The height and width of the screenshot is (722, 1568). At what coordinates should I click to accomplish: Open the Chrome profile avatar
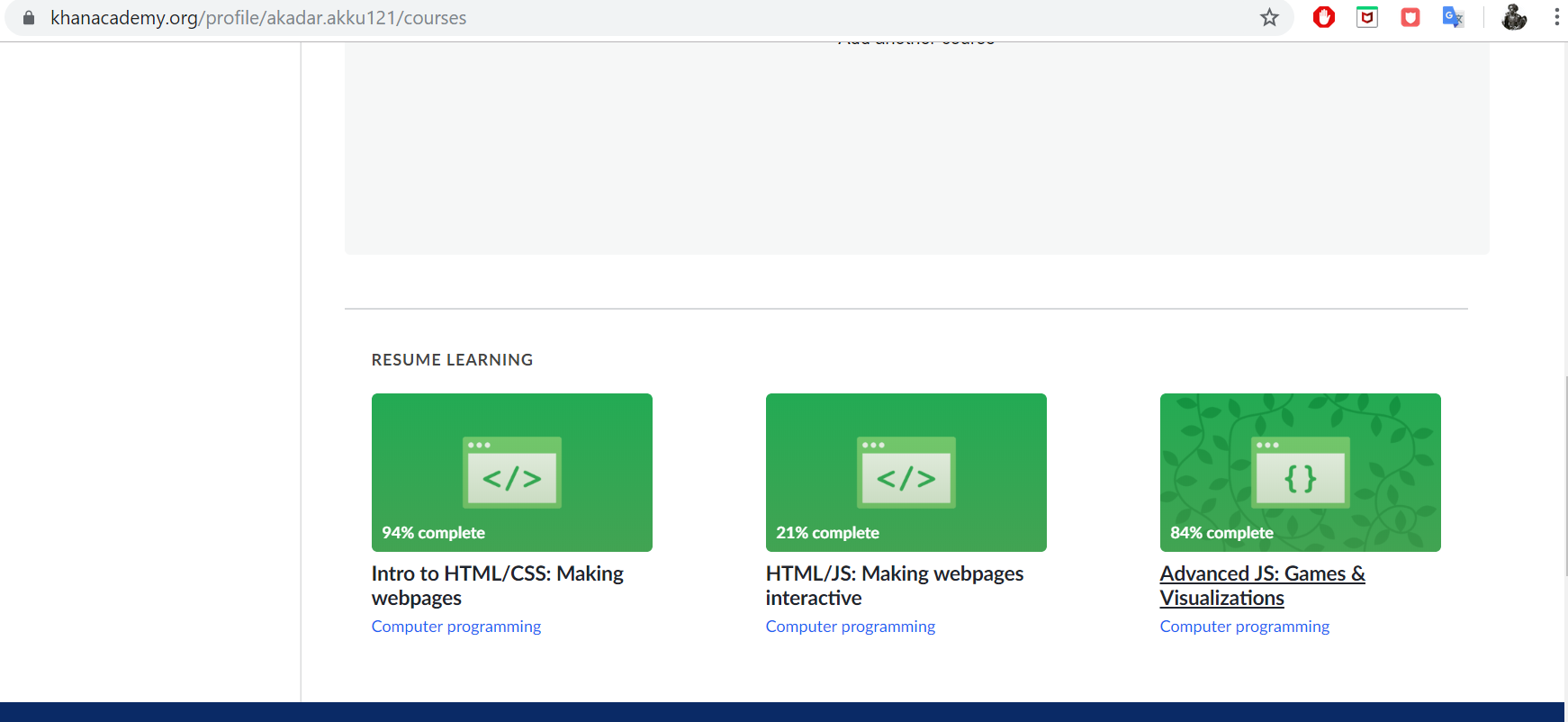(1514, 17)
